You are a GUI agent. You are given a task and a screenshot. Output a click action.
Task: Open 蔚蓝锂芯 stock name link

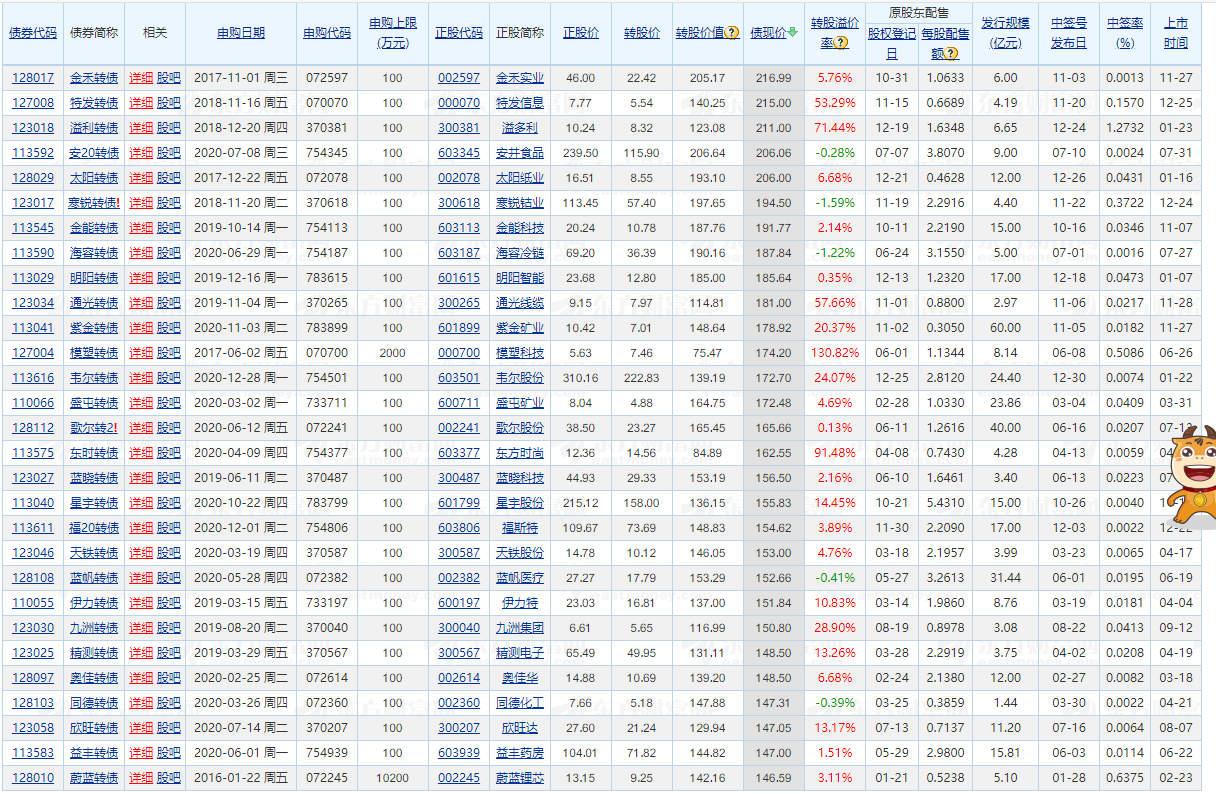point(520,778)
